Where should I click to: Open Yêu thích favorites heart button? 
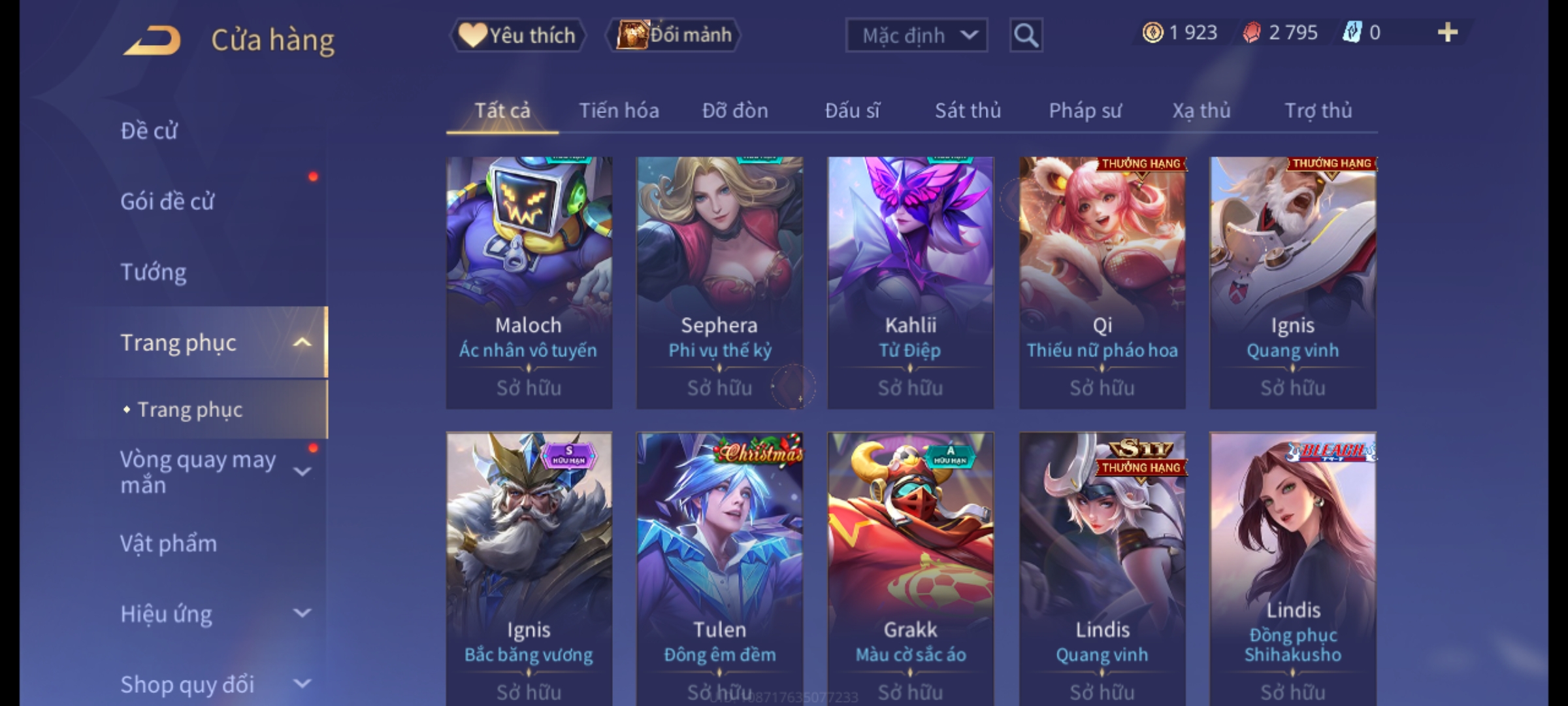tap(517, 35)
